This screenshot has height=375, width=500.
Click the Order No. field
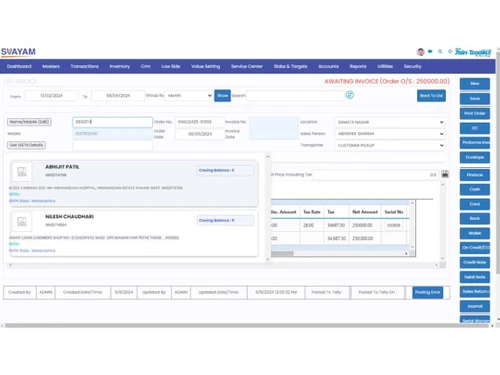coord(200,122)
